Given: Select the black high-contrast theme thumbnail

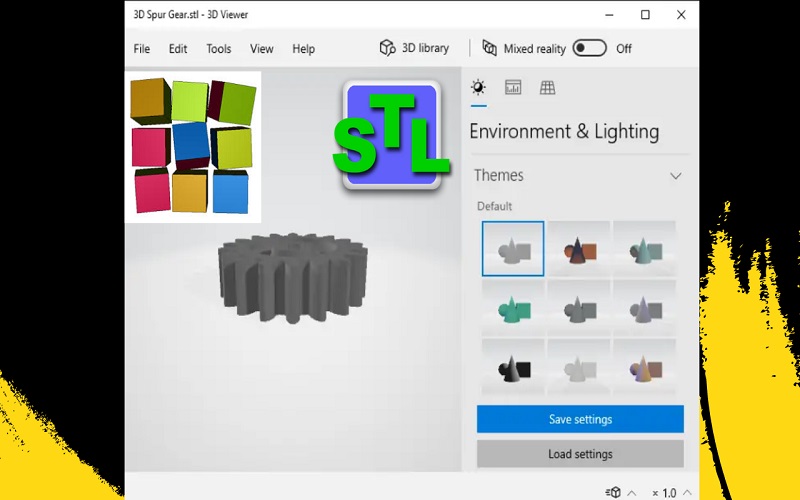Looking at the screenshot, I should (x=513, y=367).
